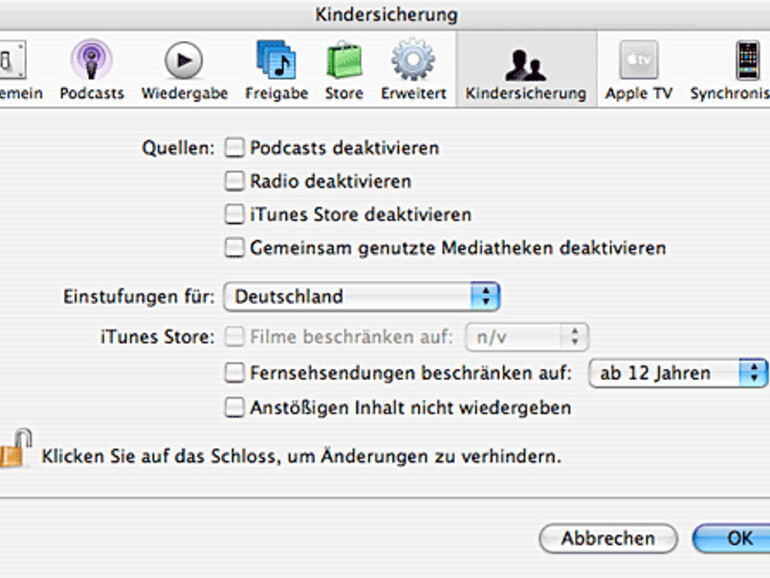Open the Deutschland ratings country dropdown
770x578 pixels.
click(362, 297)
